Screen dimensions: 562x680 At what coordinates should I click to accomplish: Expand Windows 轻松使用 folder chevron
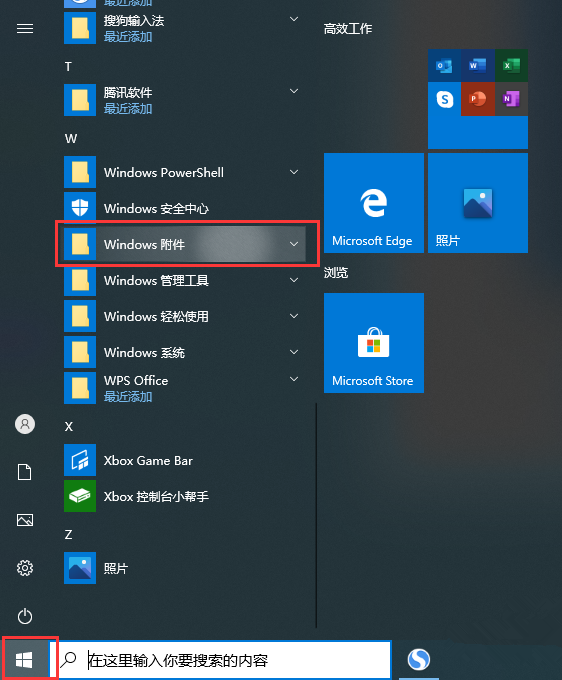click(x=294, y=316)
